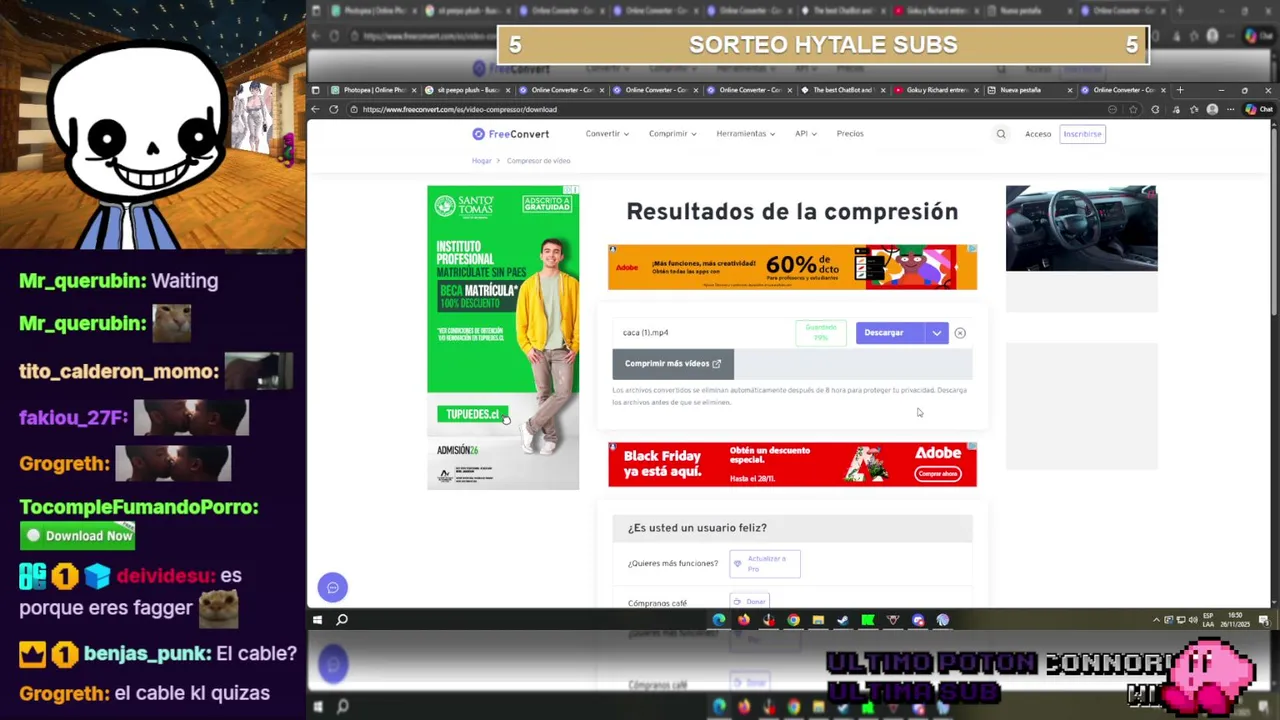Open the Copilot Chat button
The height and width of the screenshot is (720, 1280).
[1258, 110]
